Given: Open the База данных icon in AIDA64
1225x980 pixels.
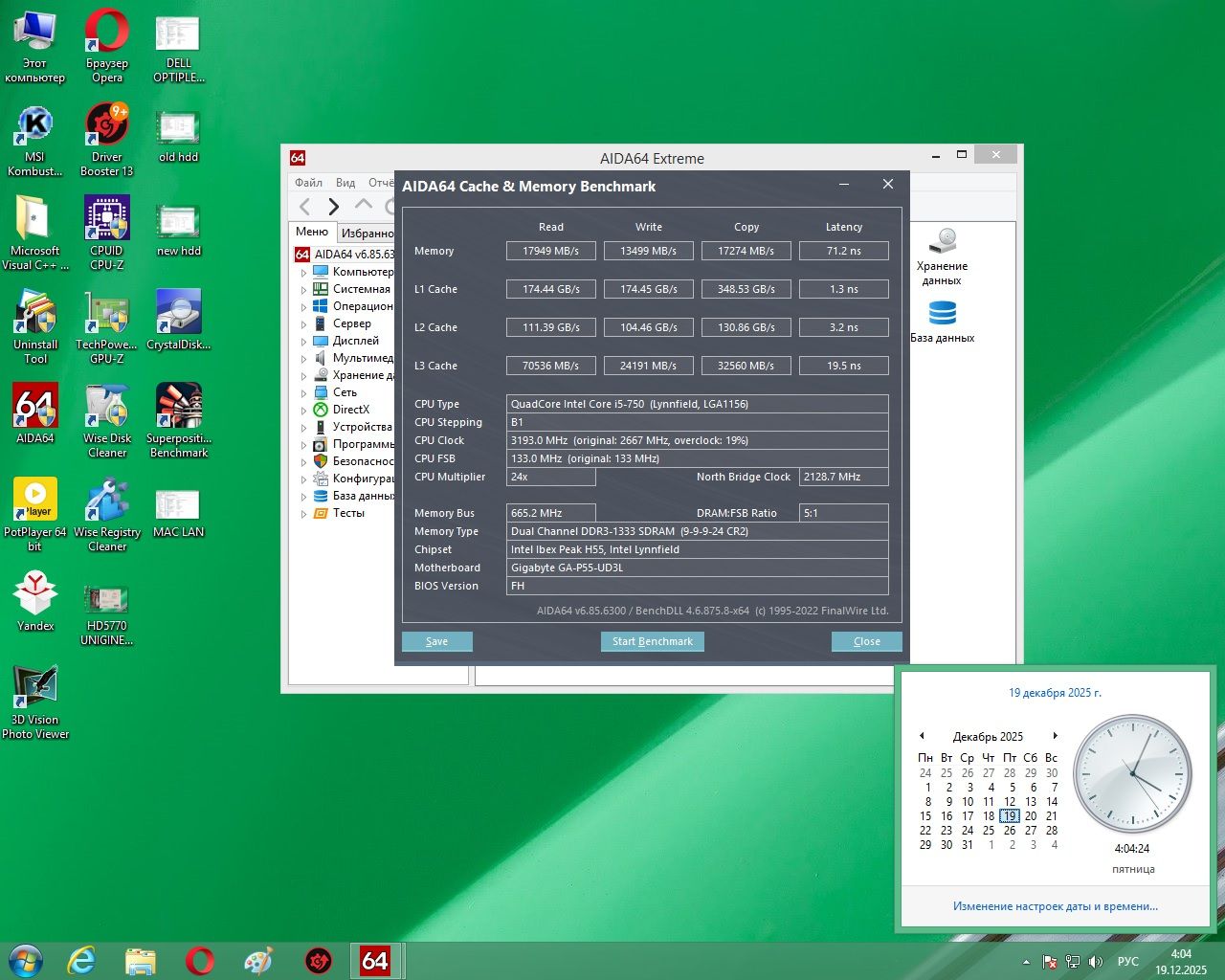Looking at the screenshot, I should tap(942, 322).
